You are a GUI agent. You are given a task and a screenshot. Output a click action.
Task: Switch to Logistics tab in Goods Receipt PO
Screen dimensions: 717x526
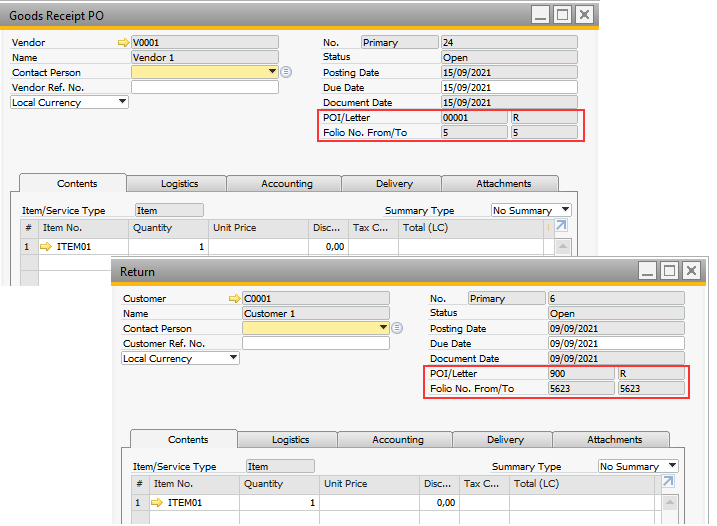pyautogui.click(x=180, y=184)
